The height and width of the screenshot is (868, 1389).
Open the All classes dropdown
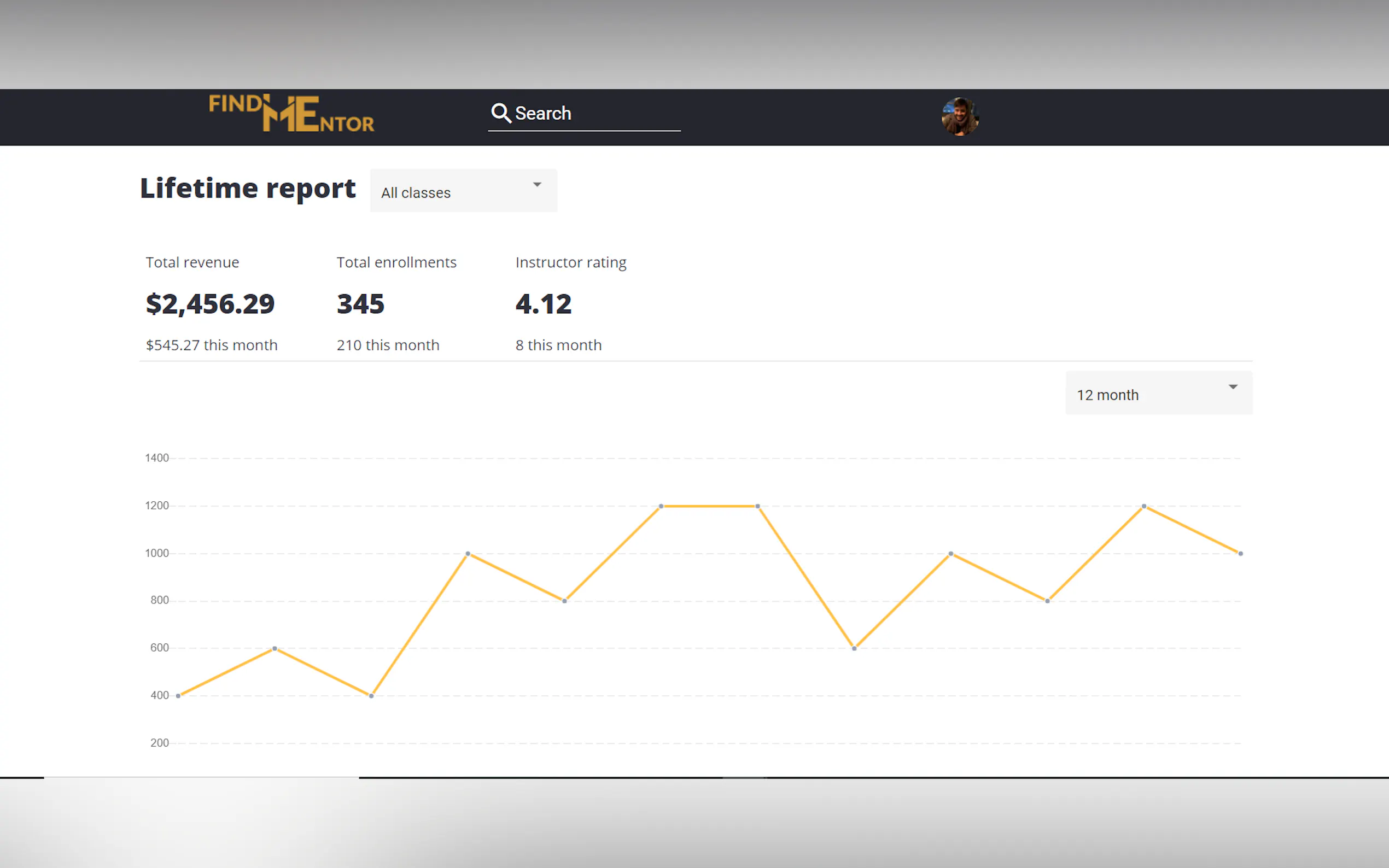pos(463,191)
